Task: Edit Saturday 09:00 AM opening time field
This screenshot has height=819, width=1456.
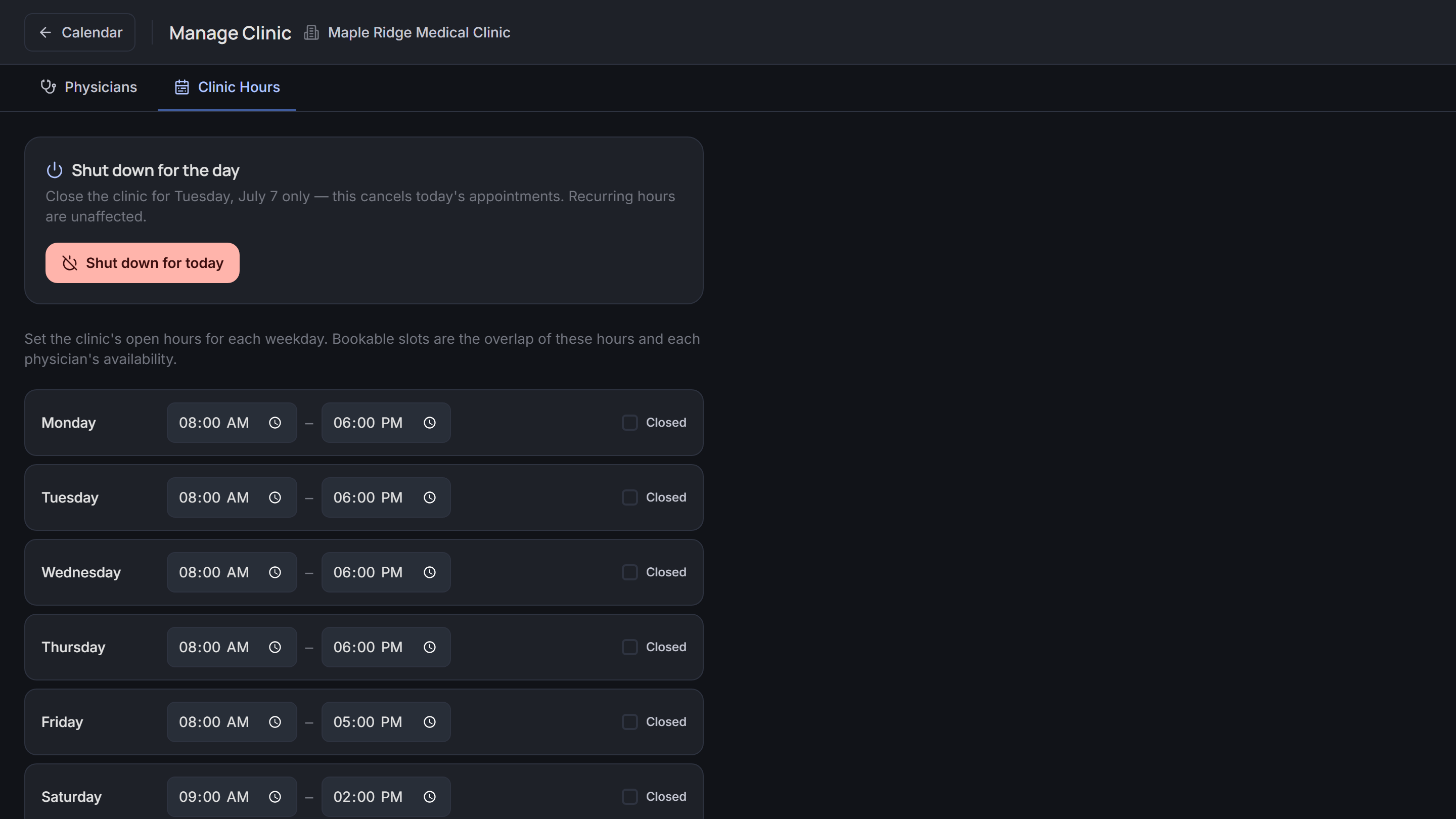Action: click(232, 797)
